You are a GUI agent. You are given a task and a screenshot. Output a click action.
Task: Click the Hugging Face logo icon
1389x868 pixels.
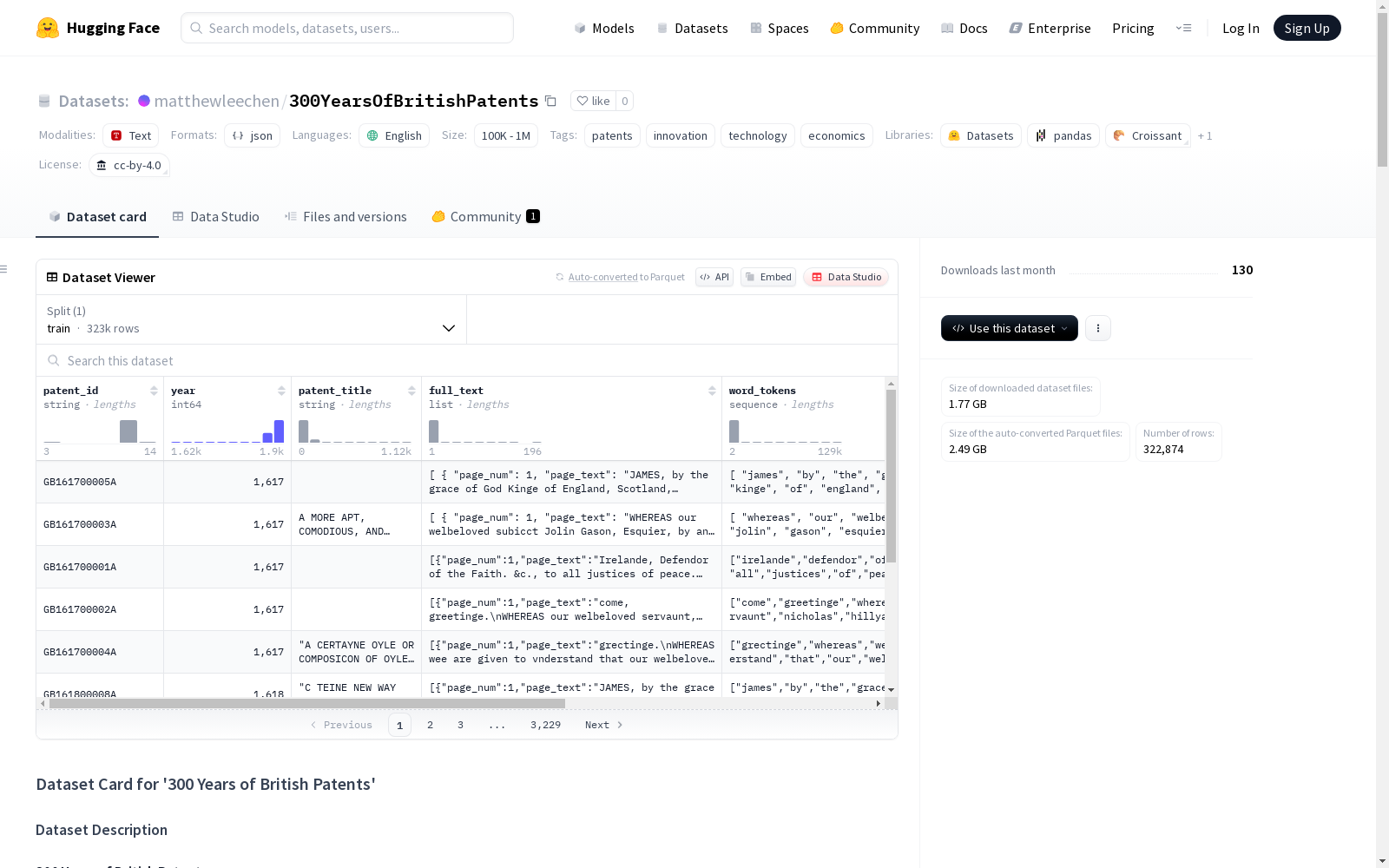pos(48,28)
